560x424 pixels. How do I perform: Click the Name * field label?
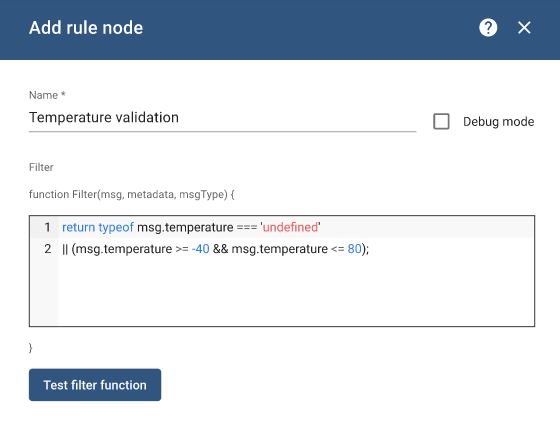point(47,95)
